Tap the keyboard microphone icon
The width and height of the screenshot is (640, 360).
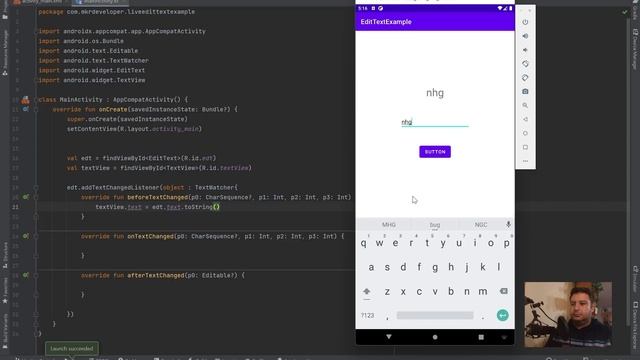[508, 224]
